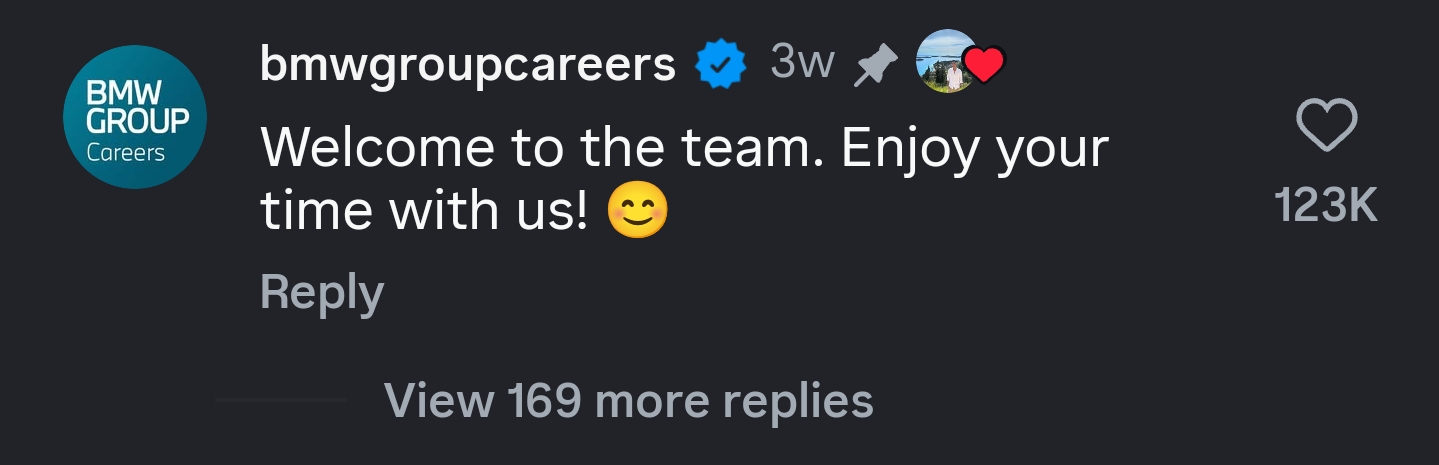
Task: Click the 123K likes count
Action: click(1326, 207)
